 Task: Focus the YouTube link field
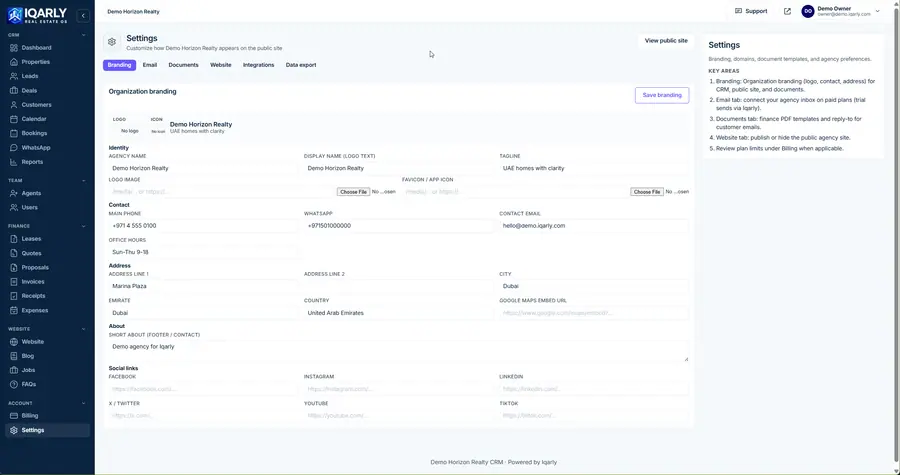coord(398,415)
